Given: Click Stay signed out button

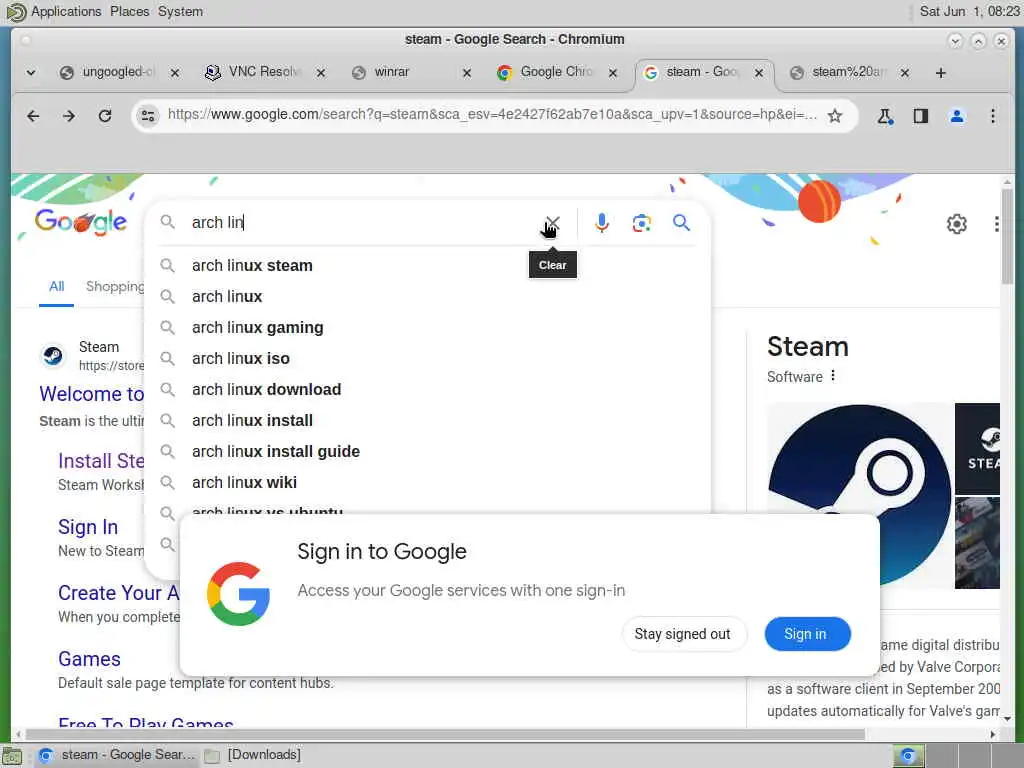Looking at the screenshot, I should 682,634.
